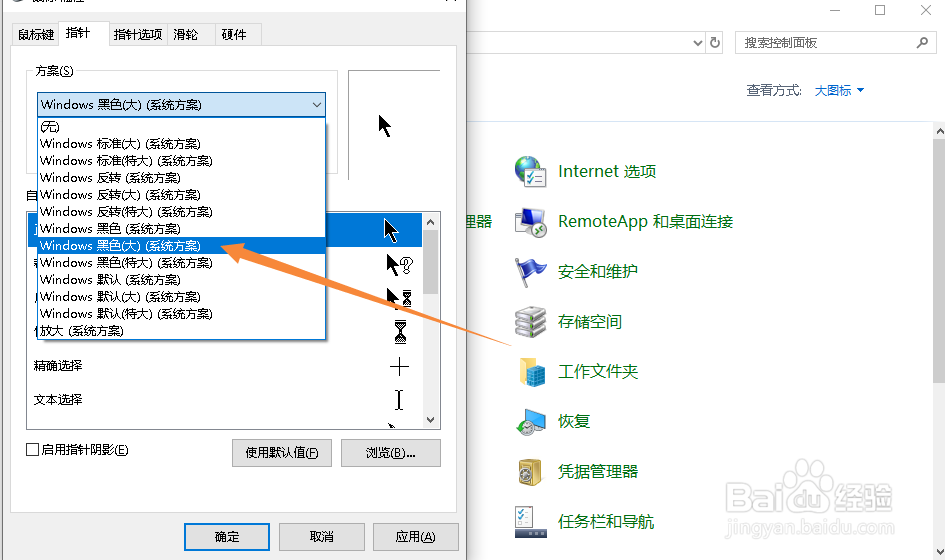This screenshot has width=945, height=560.
Task: Switch to the 指针 tab
Action: (84, 33)
